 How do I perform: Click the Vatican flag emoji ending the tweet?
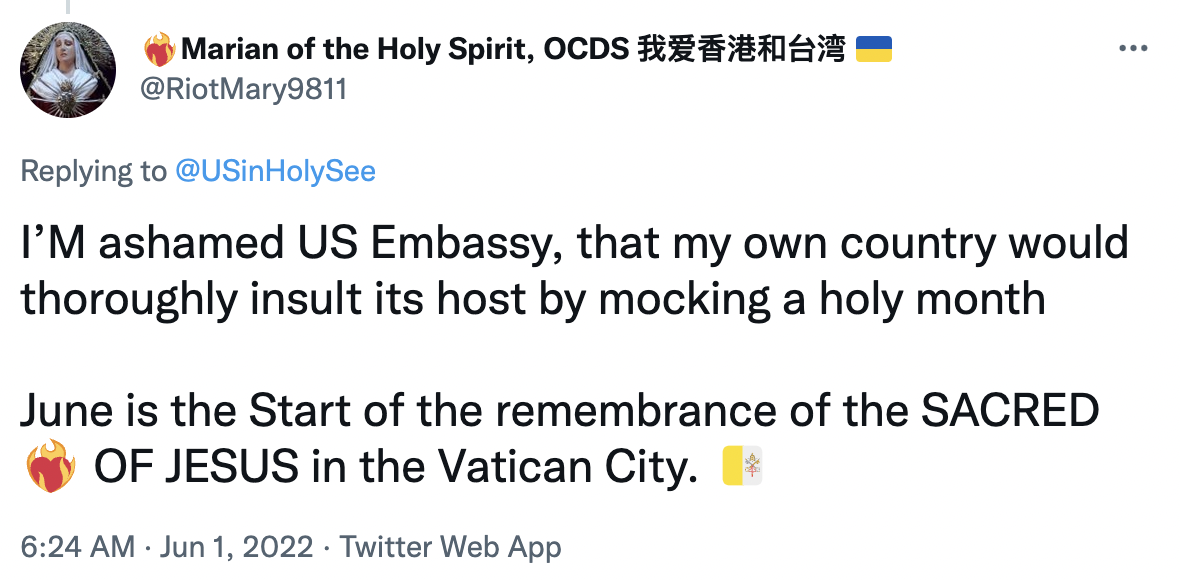tap(742, 467)
